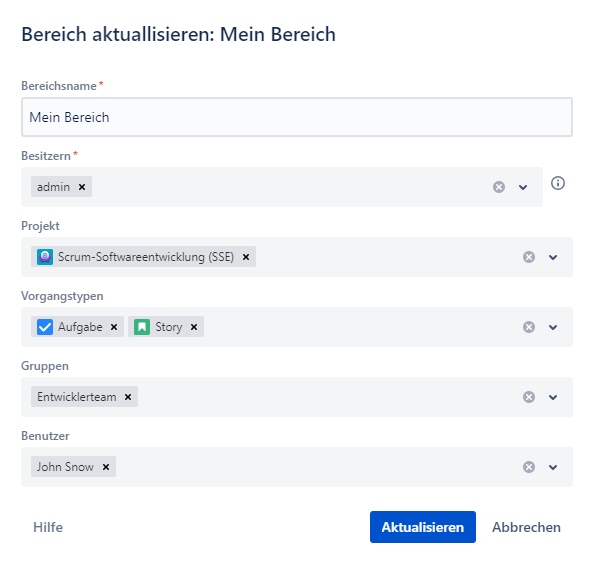
Task: Open the Benutzer dropdown chevron
Action: 553,467
